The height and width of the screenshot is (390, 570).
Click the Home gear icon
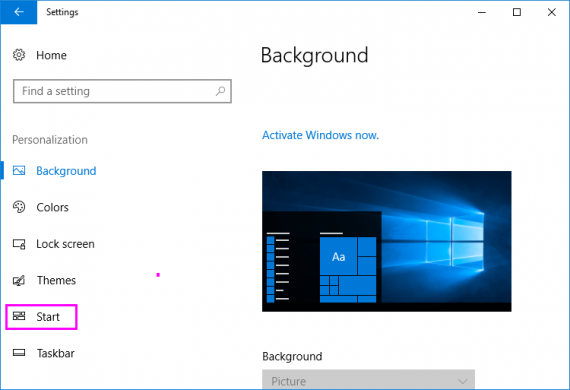pyautogui.click(x=19, y=55)
